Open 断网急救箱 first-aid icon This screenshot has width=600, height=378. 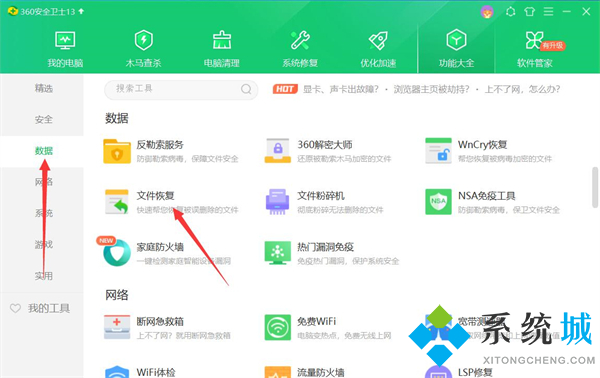[x=117, y=327]
